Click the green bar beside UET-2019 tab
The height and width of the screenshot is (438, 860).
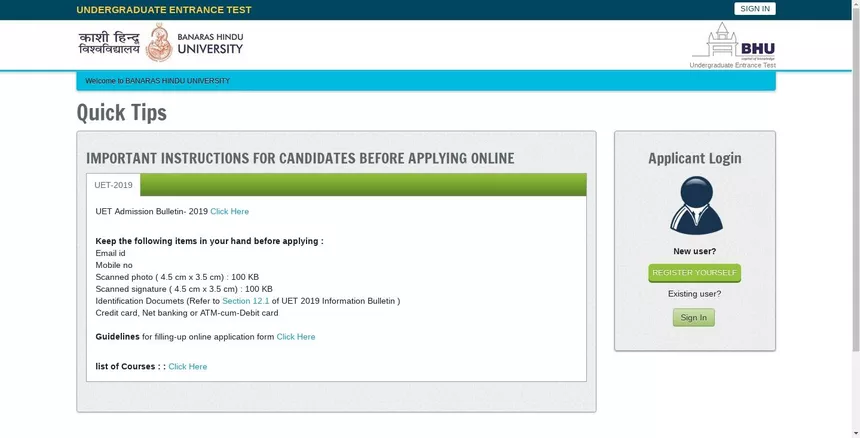pos(363,185)
